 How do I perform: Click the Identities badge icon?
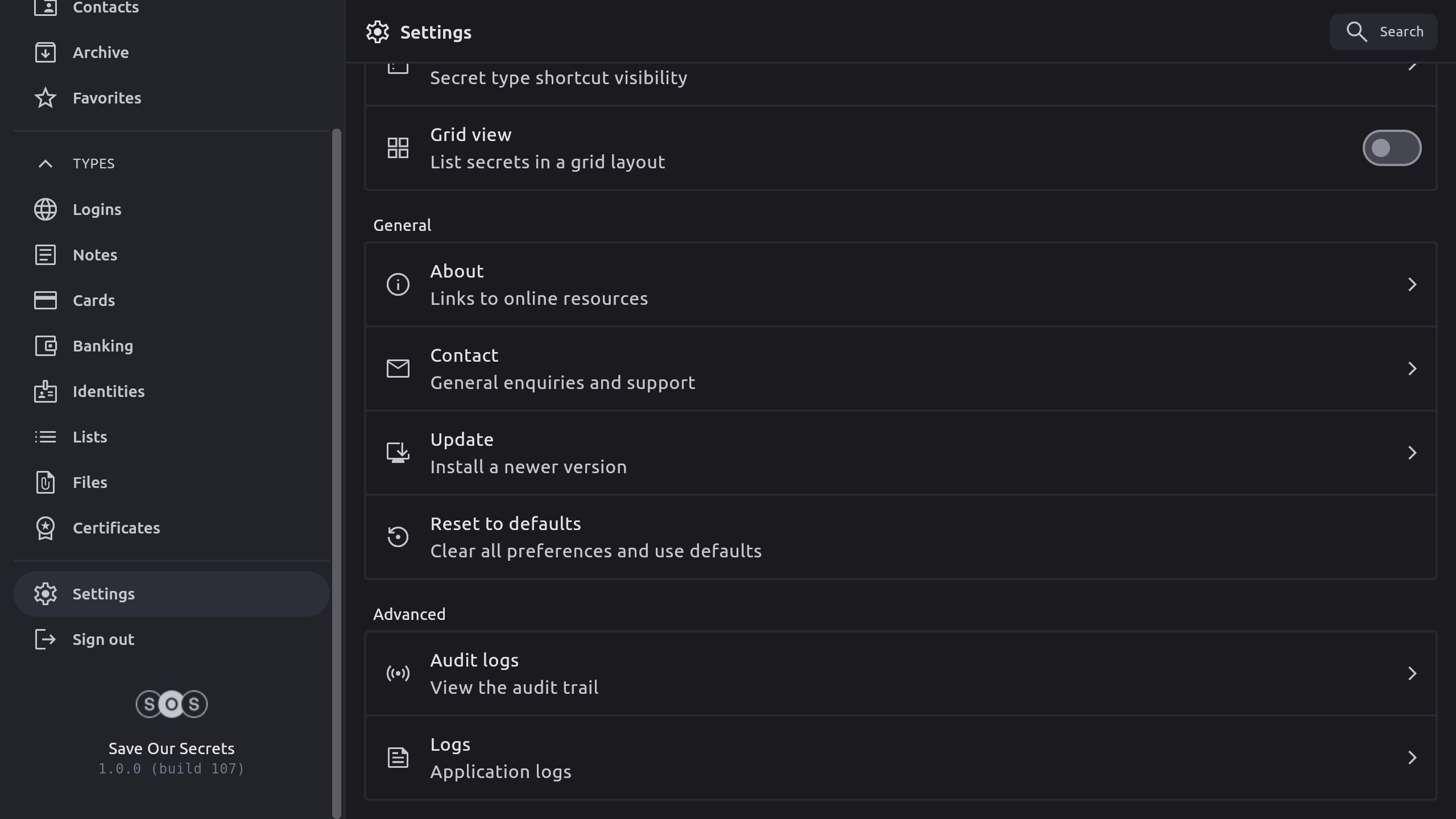tap(45, 391)
